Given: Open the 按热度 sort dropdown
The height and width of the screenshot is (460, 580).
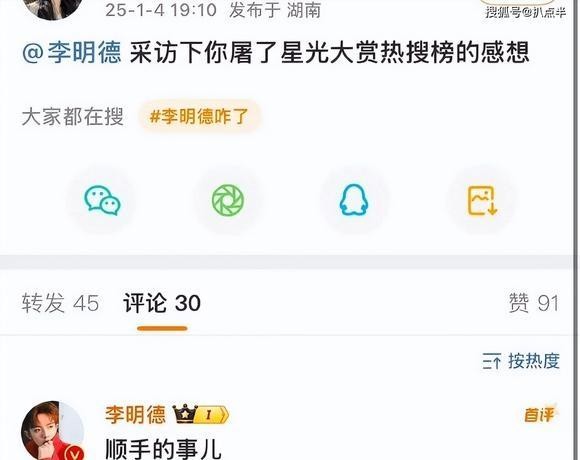Looking at the screenshot, I should (x=521, y=361).
